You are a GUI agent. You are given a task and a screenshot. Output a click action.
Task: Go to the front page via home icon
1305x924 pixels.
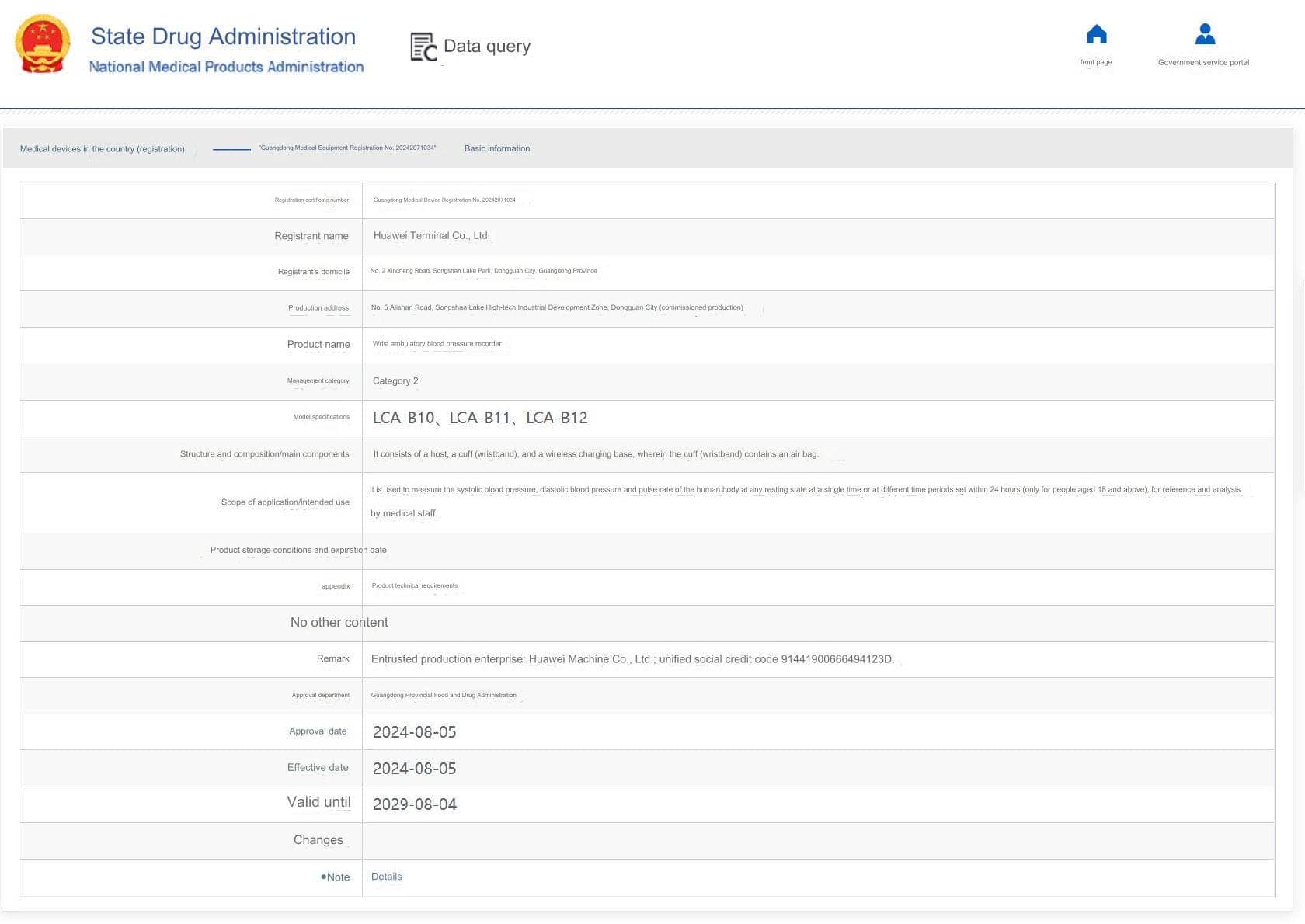(x=1096, y=35)
